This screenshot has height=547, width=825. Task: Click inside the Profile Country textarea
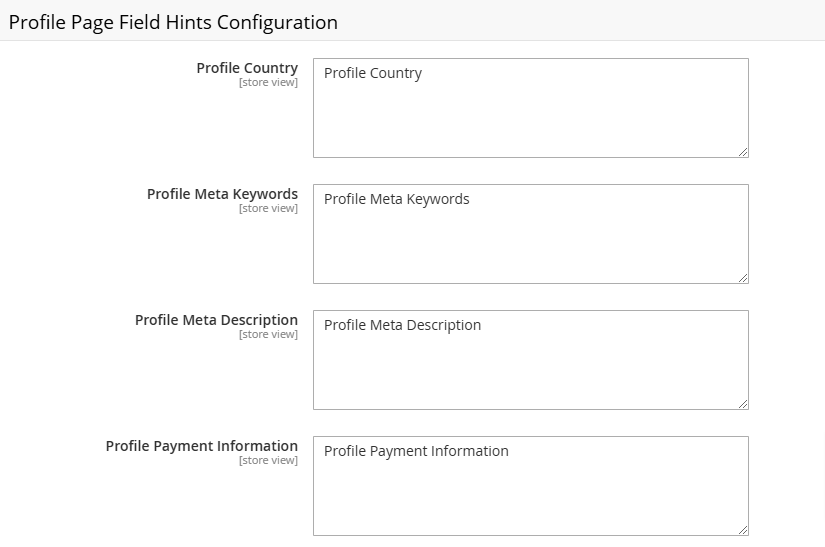coord(531,108)
